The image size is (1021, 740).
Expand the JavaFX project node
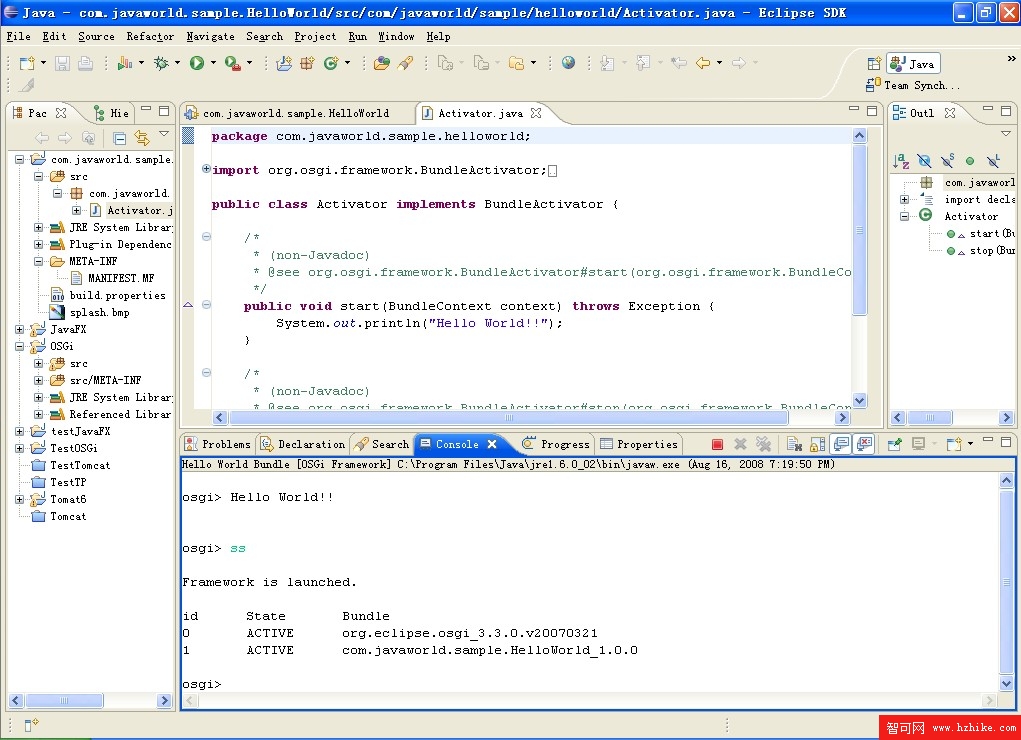[x=20, y=330]
